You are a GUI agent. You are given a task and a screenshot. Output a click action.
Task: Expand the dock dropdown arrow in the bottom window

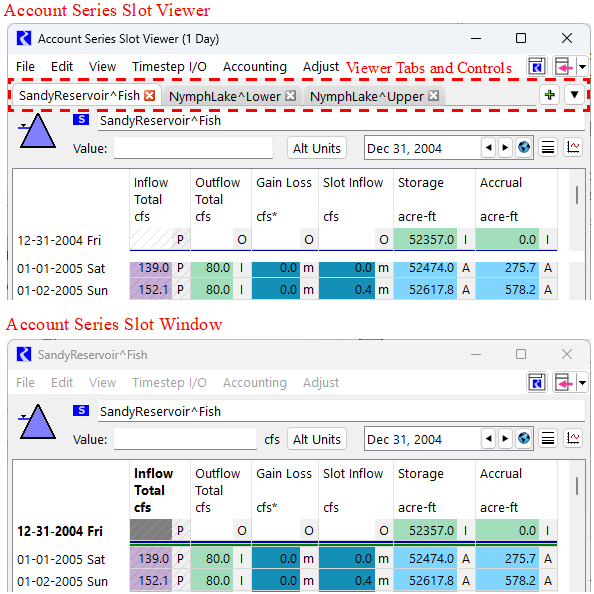pyautogui.click(x=582, y=383)
